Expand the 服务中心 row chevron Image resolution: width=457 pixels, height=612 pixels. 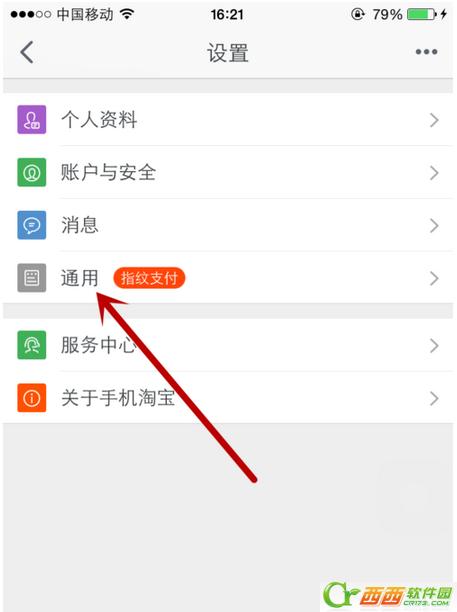pos(434,345)
